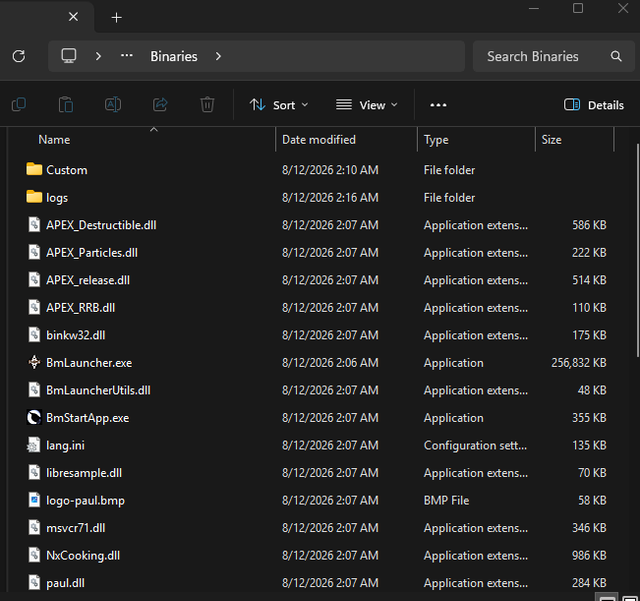640x601 pixels.
Task: Click the Search Binaries field
Action: 553,56
